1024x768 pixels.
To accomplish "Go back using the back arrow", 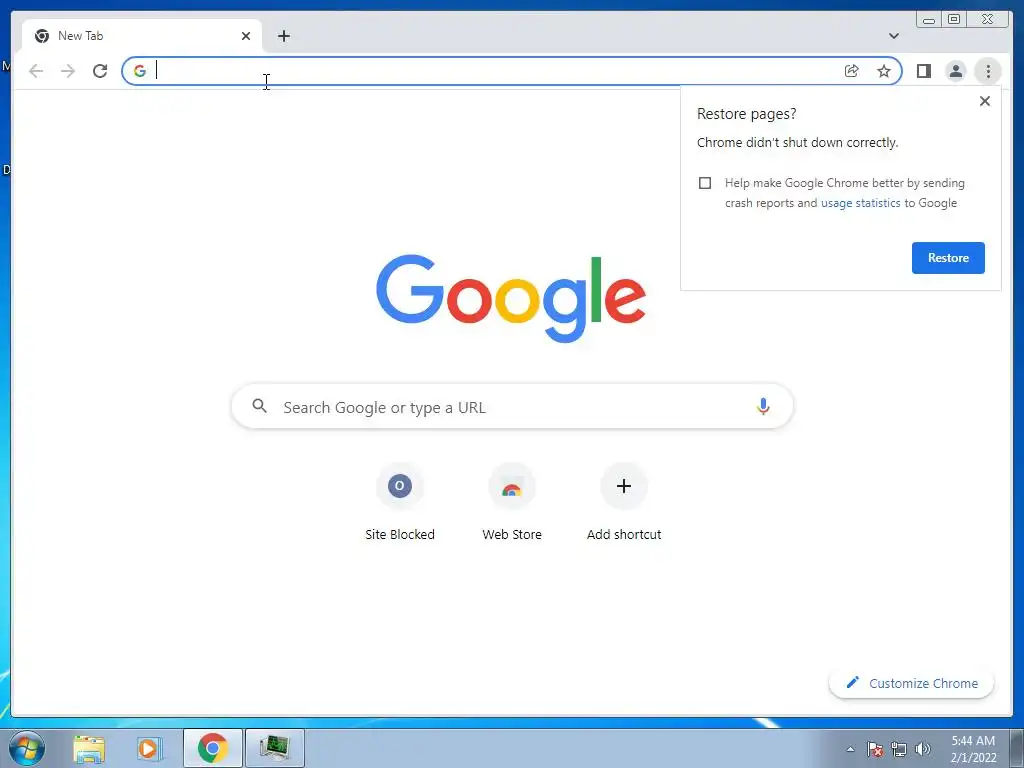I will (x=36, y=71).
